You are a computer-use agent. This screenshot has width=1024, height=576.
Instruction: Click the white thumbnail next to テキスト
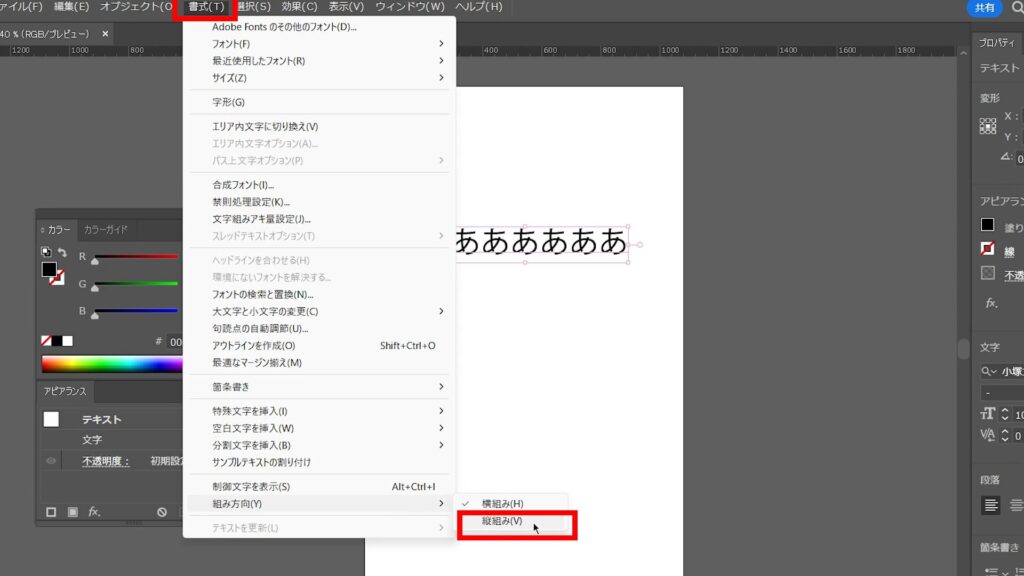pyautogui.click(x=51, y=419)
